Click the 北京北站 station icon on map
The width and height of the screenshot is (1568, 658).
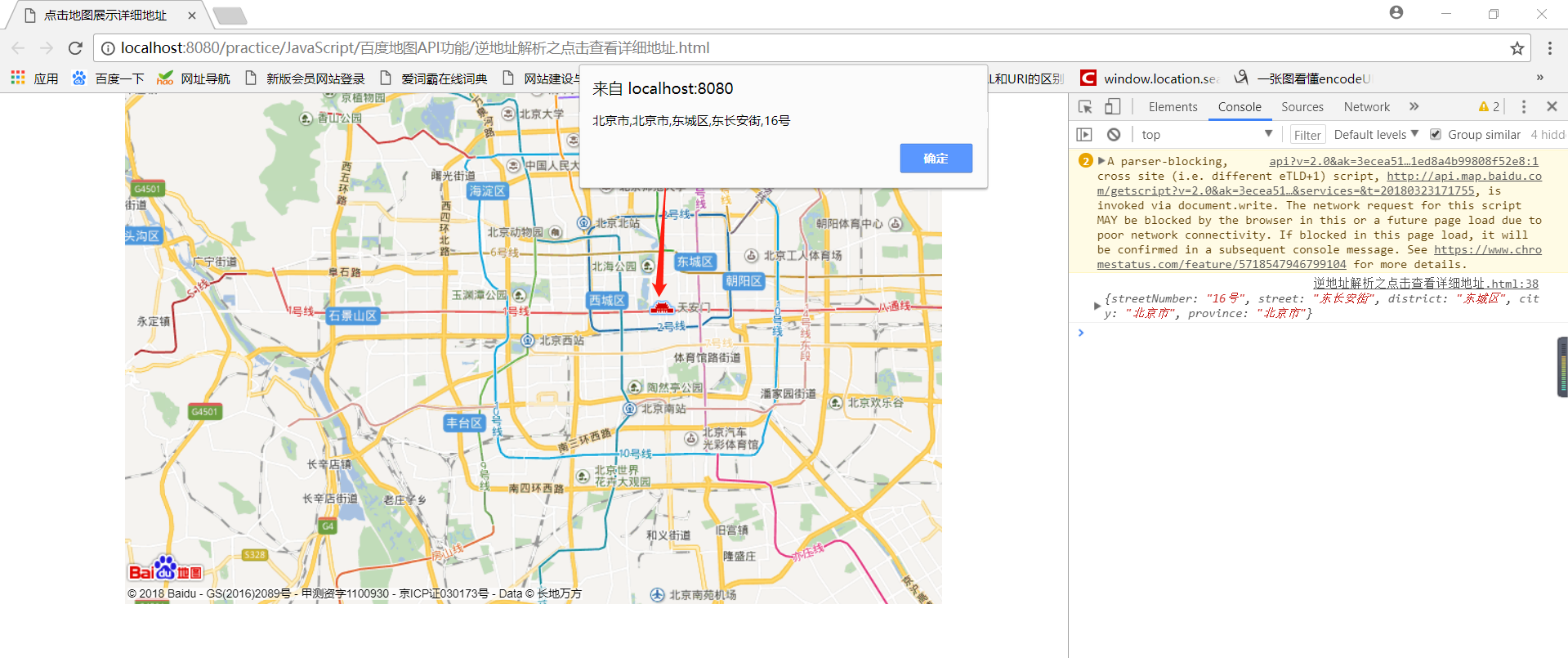tap(584, 222)
